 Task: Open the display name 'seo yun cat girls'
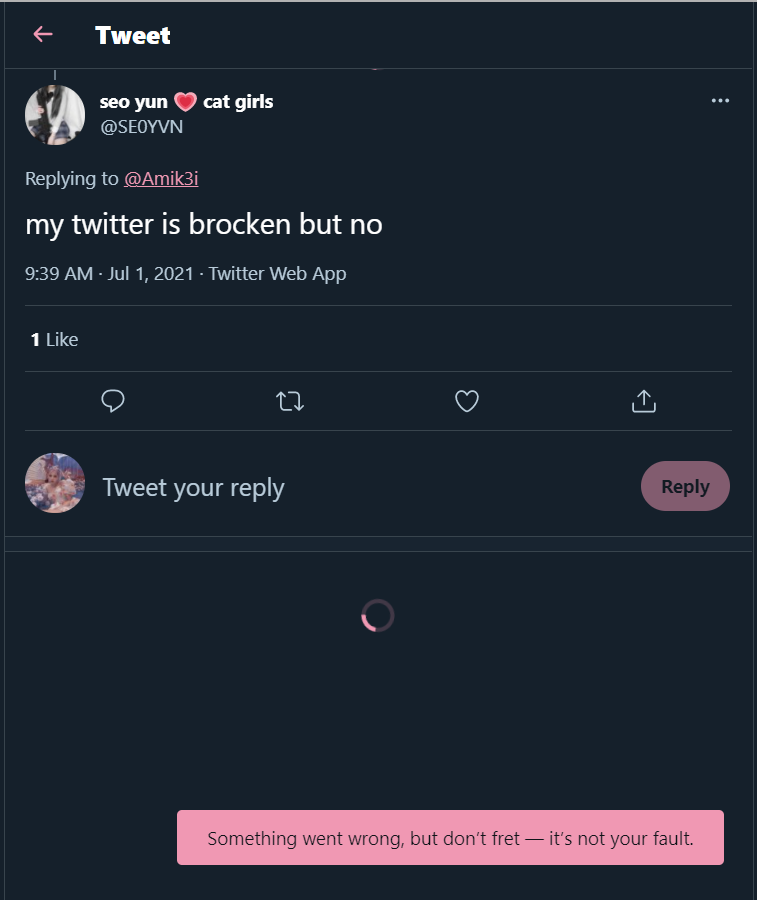click(187, 102)
